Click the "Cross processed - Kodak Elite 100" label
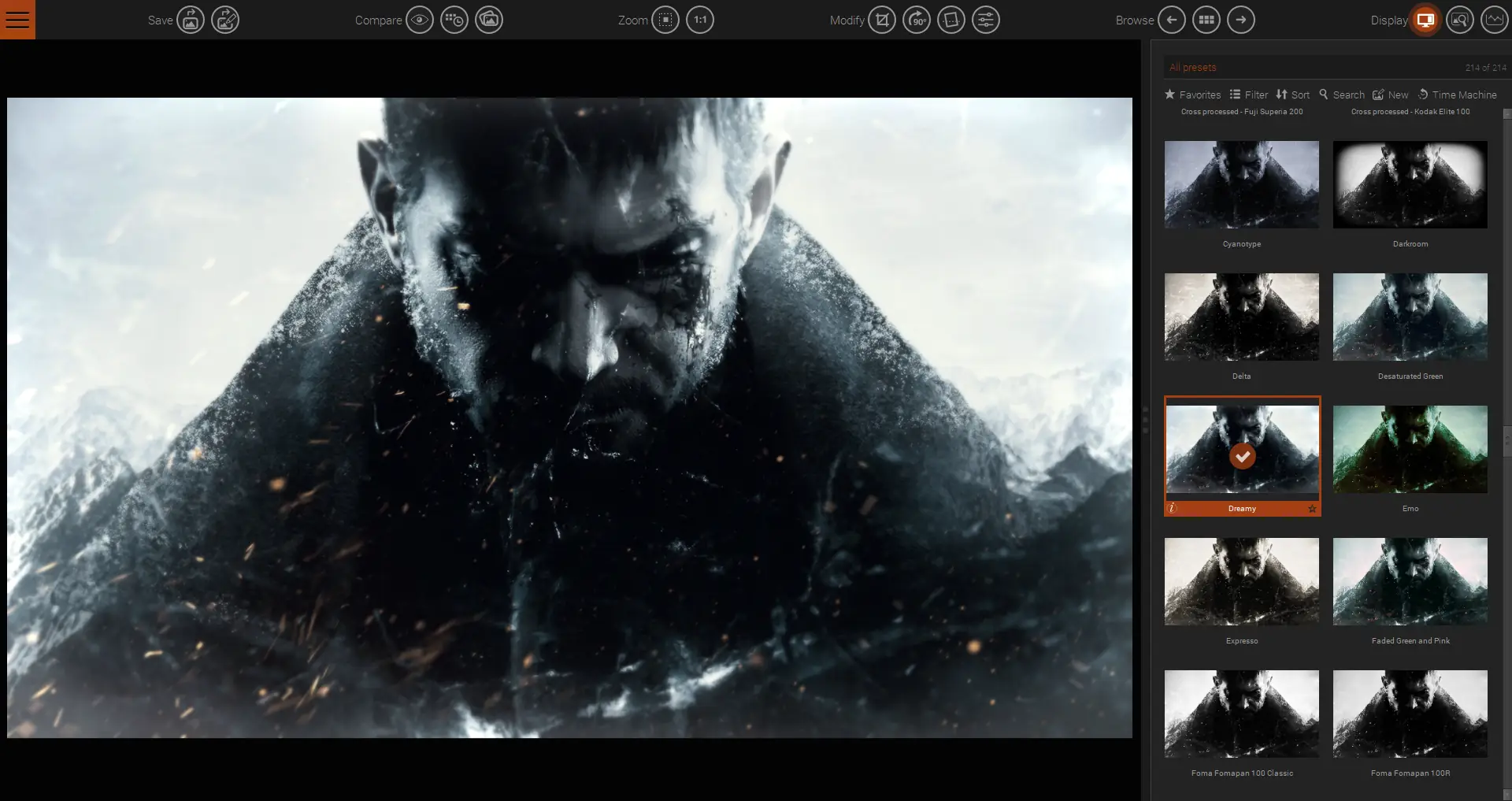The height and width of the screenshot is (801, 1512). (1410, 112)
